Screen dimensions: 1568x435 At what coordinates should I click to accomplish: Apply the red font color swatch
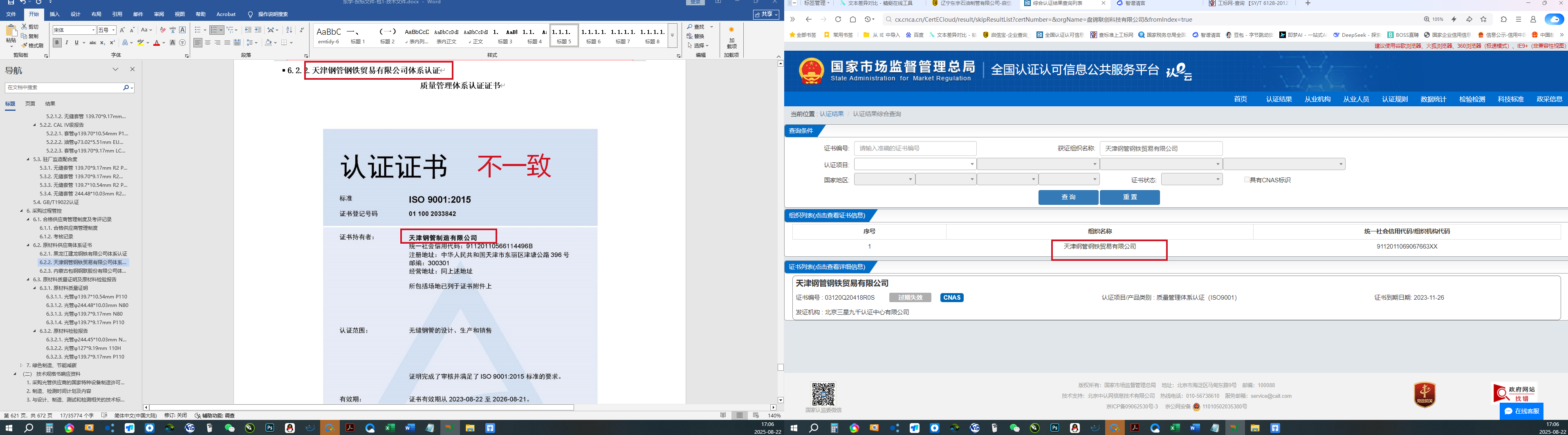click(157, 43)
